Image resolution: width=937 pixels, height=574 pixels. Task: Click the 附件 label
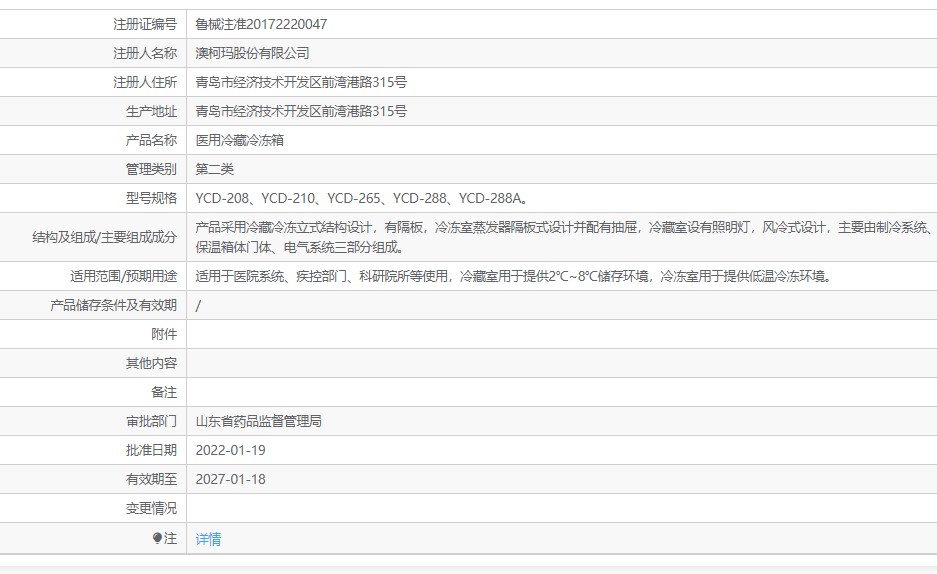coord(164,334)
